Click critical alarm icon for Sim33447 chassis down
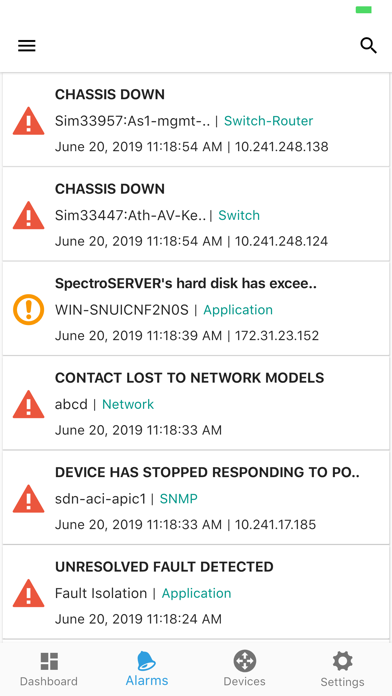Screen dimensions: 392x696 tap(28, 215)
